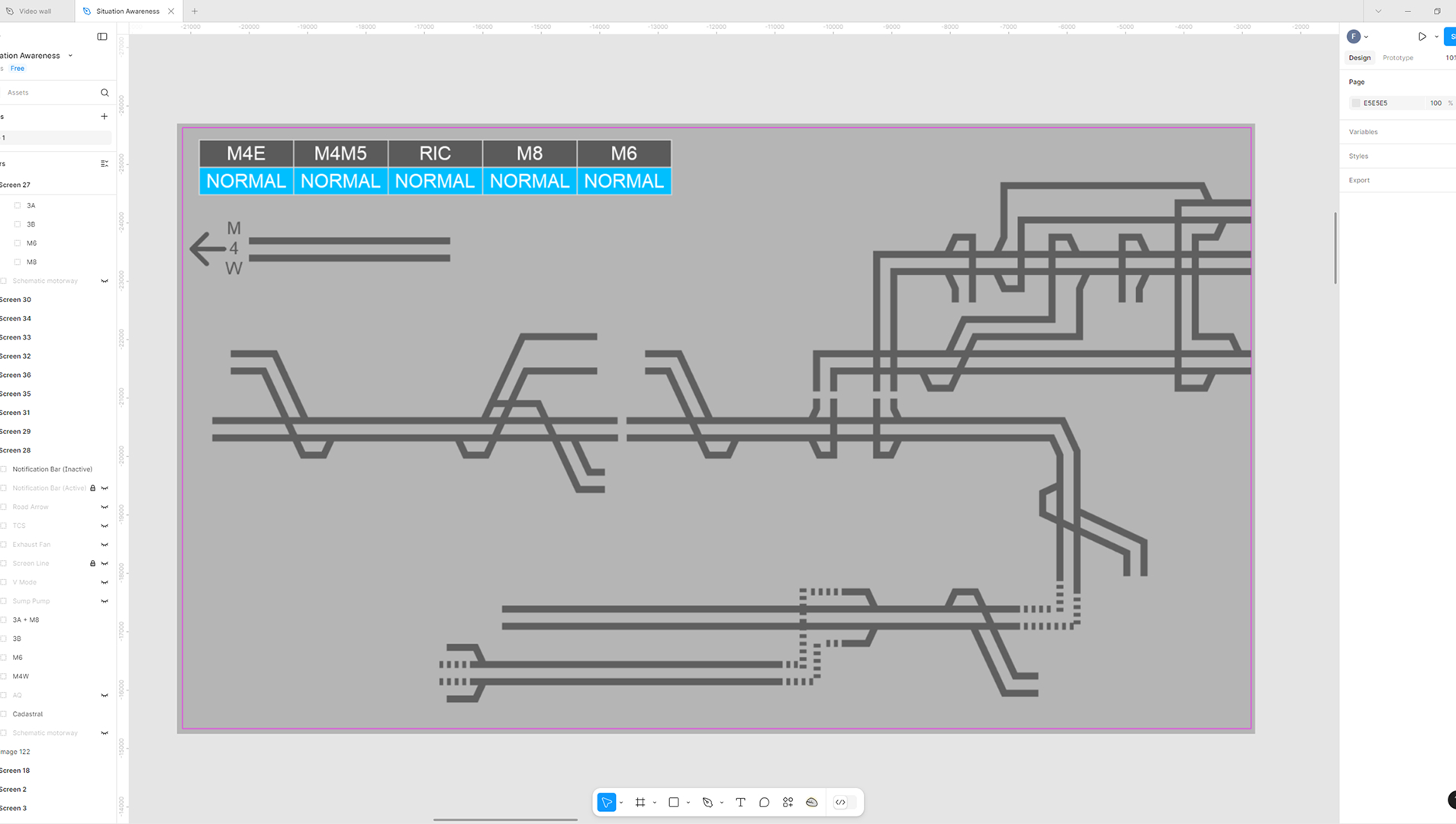Add a new page with the plus icon
The height and width of the screenshot is (824, 1456).
point(104,117)
